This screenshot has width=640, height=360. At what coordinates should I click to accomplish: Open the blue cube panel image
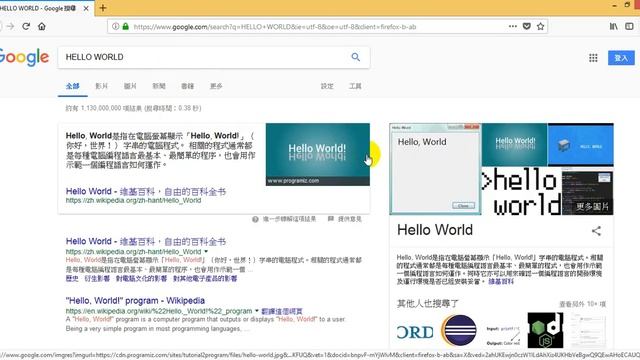[x=580, y=144]
